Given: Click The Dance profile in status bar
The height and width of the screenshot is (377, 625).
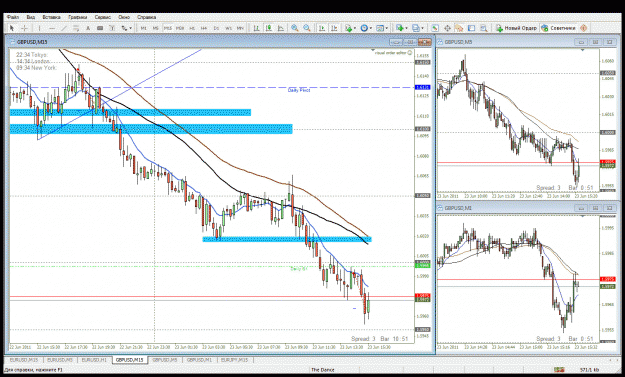Looking at the screenshot, I should click(322, 370).
